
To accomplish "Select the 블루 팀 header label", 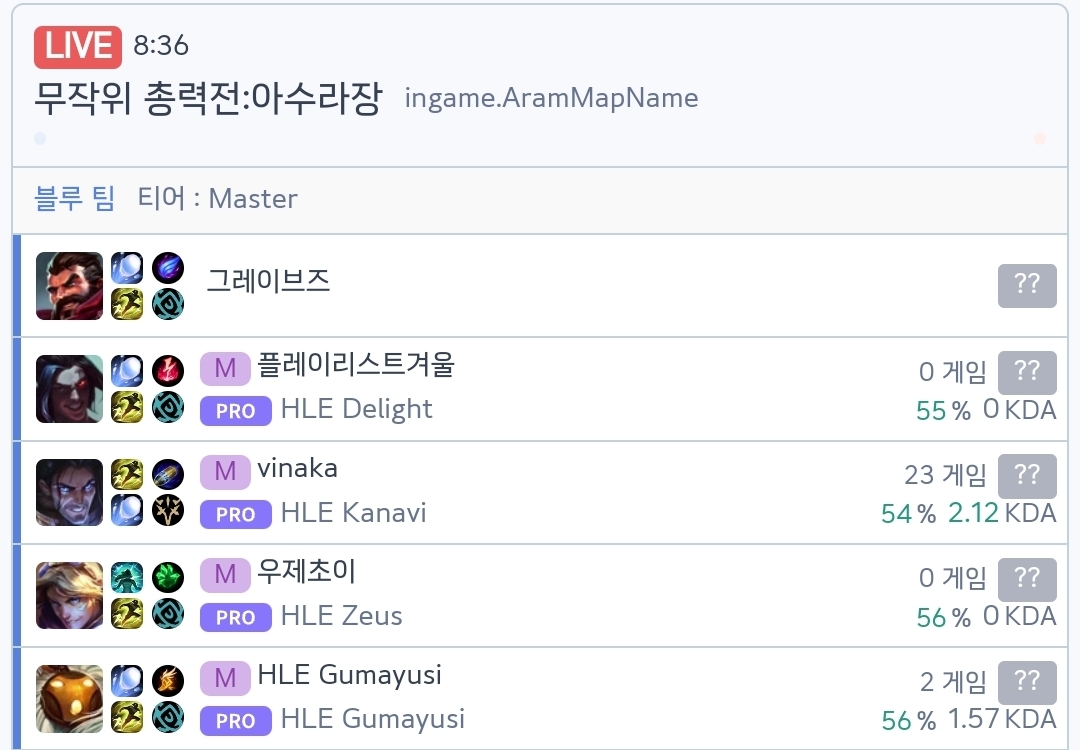I will tap(75, 198).
